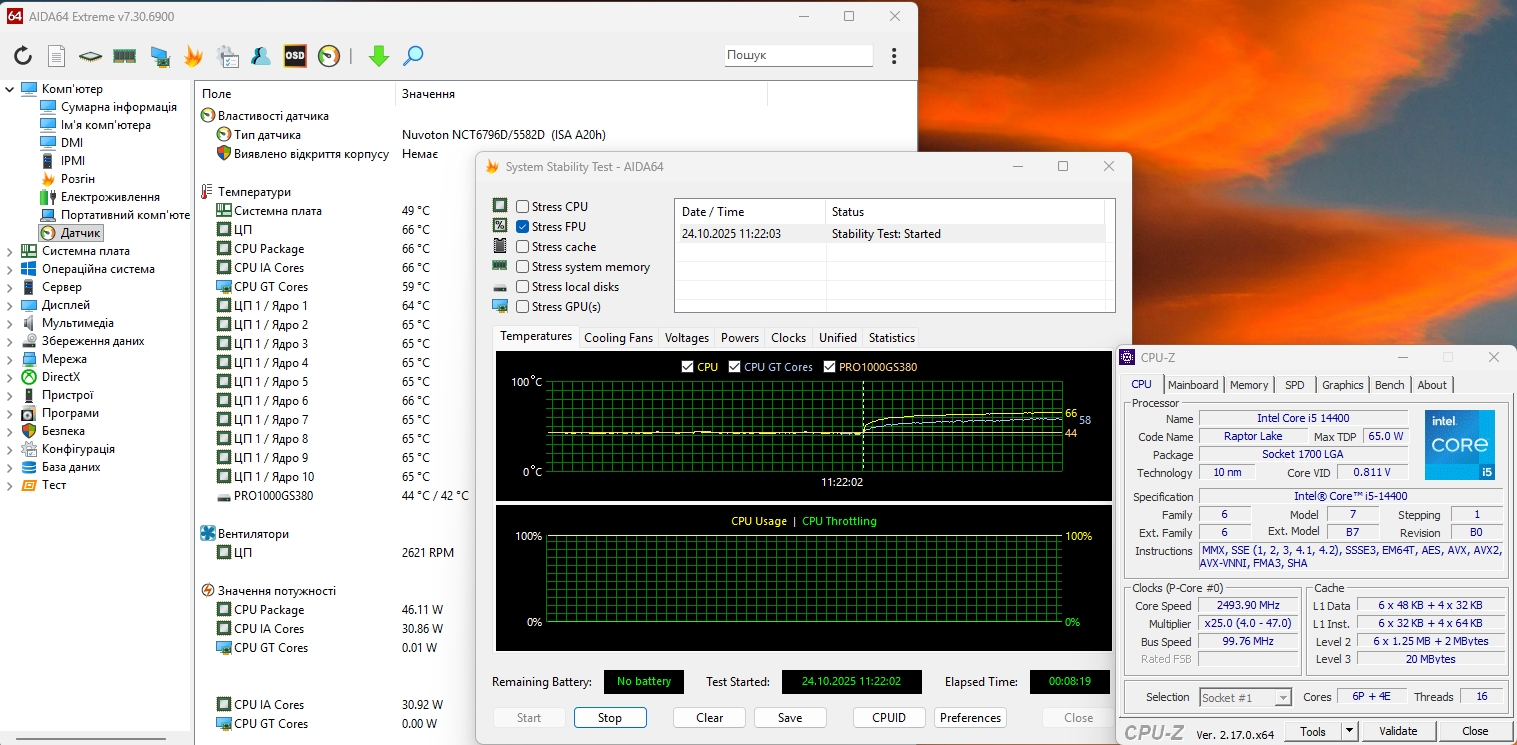Open the OSD panel icon
This screenshot has height=745, width=1517.
tap(294, 56)
